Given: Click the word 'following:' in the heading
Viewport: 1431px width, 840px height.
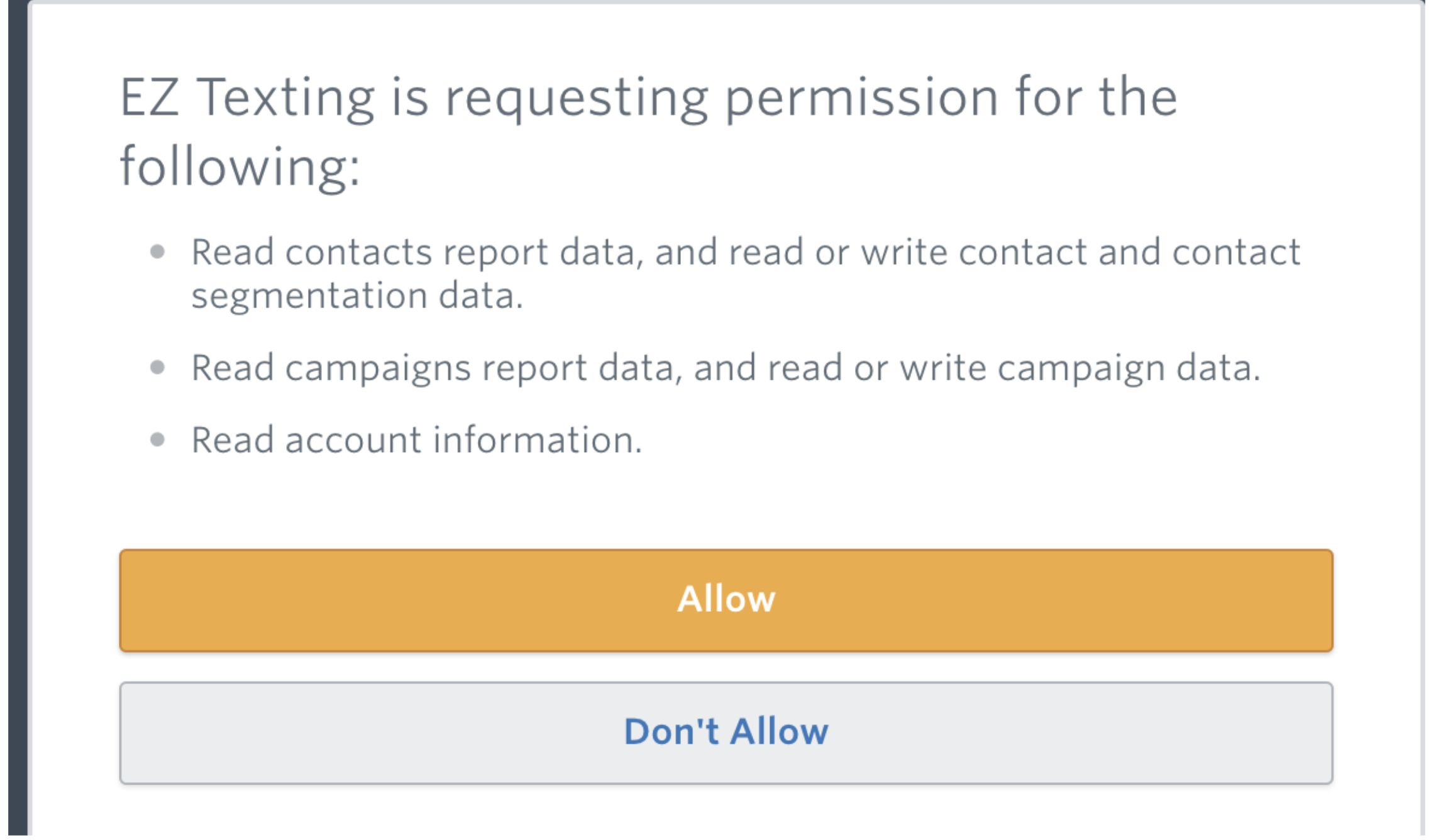Looking at the screenshot, I should click(240, 167).
